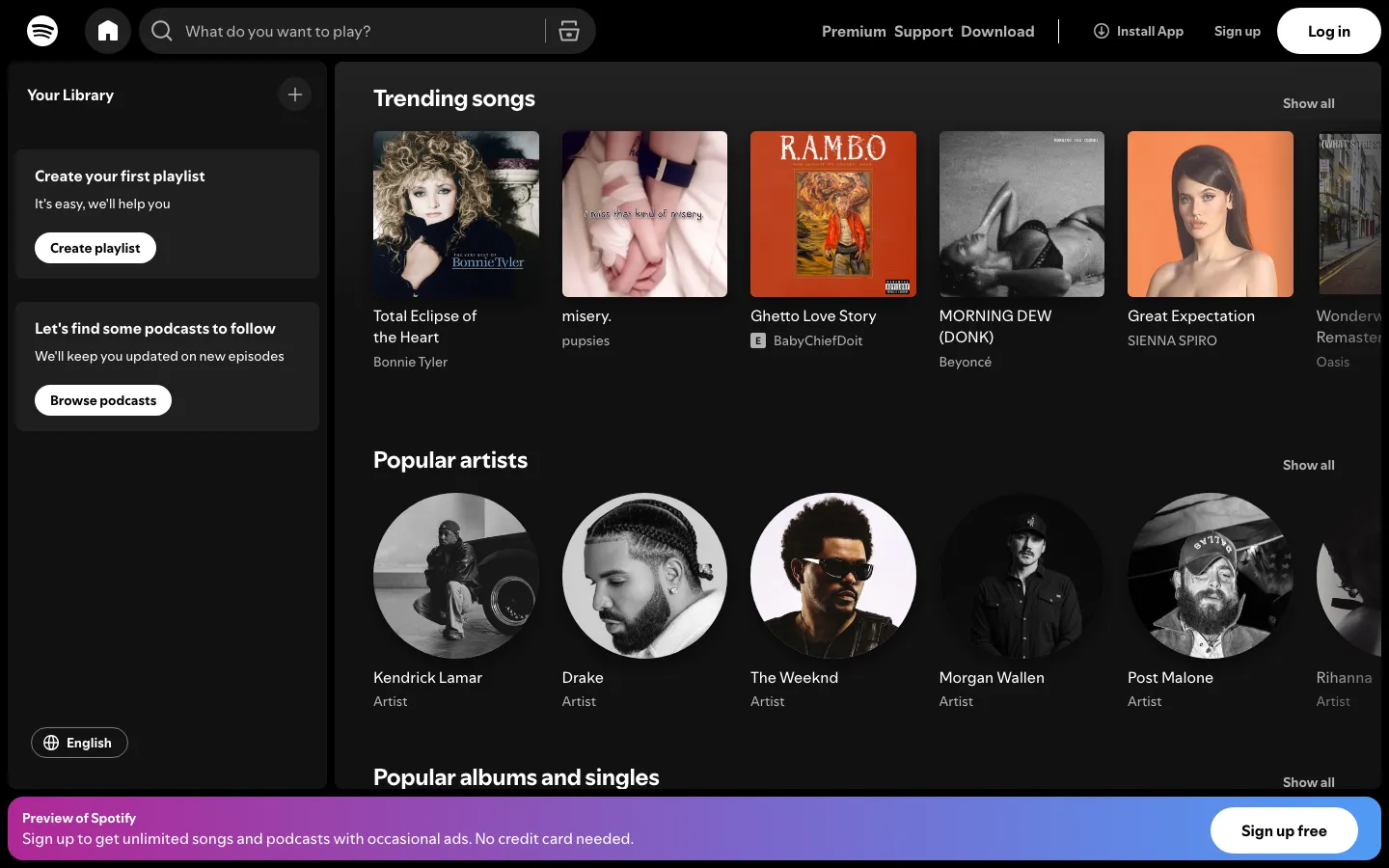Click the plus icon in Your Library
This screenshot has width=1389, height=868.
tap(295, 95)
